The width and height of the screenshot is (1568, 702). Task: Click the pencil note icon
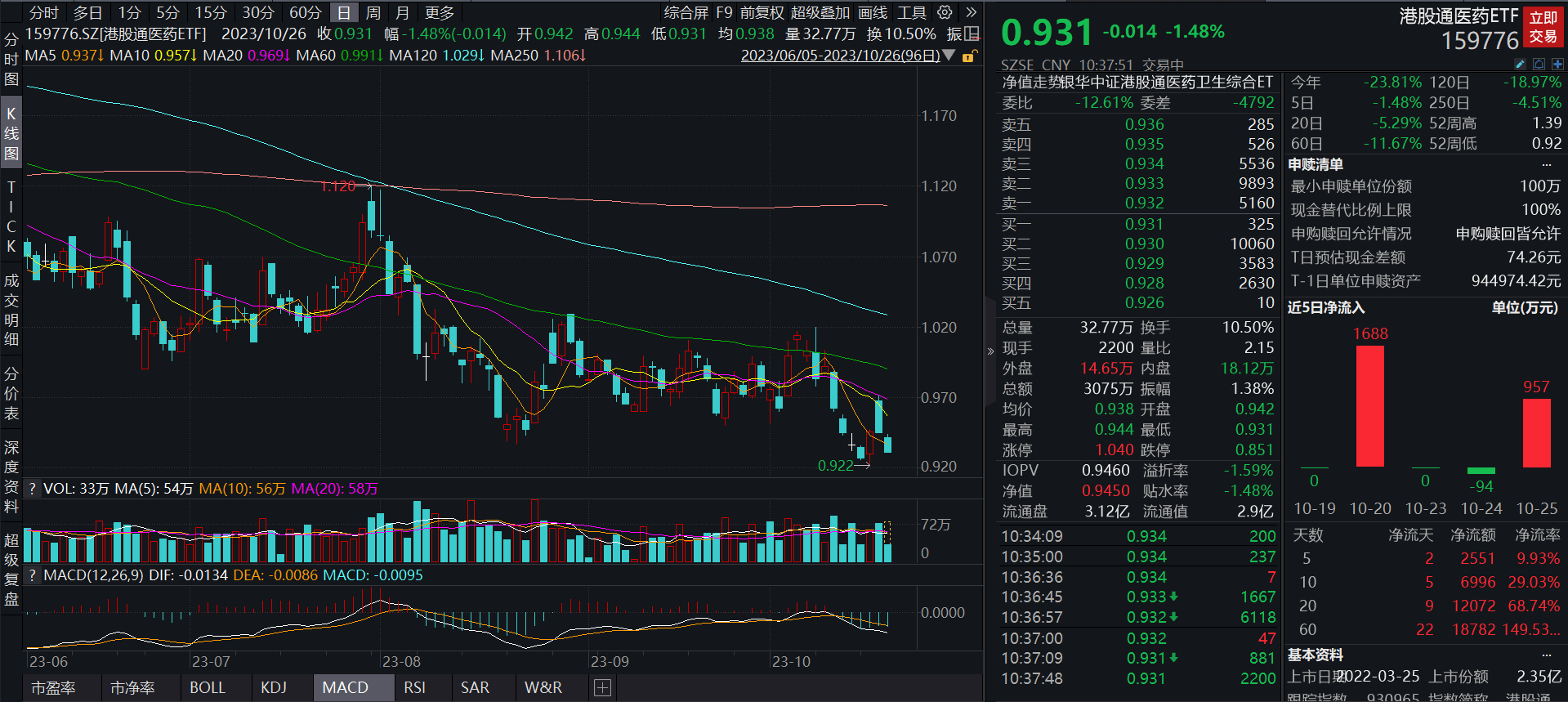click(x=1520, y=64)
